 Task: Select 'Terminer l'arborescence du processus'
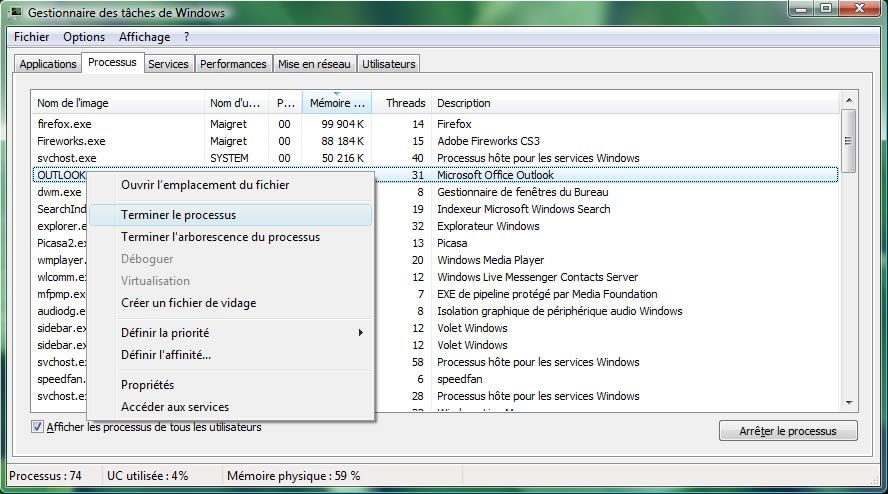click(x=232, y=237)
